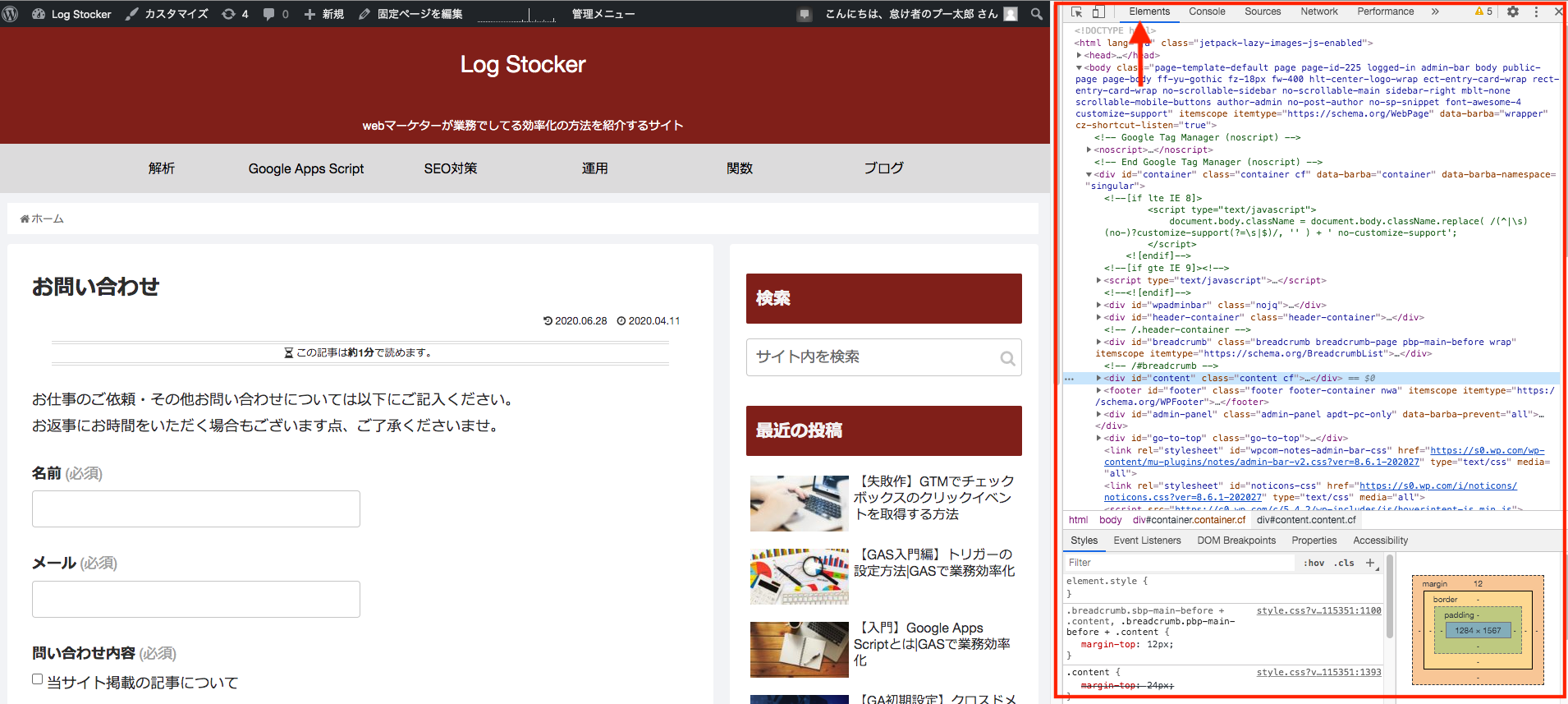Open DevTools three-dot customize menu
The height and width of the screenshot is (704, 1568).
pyautogui.click(x=1536, y=12)
